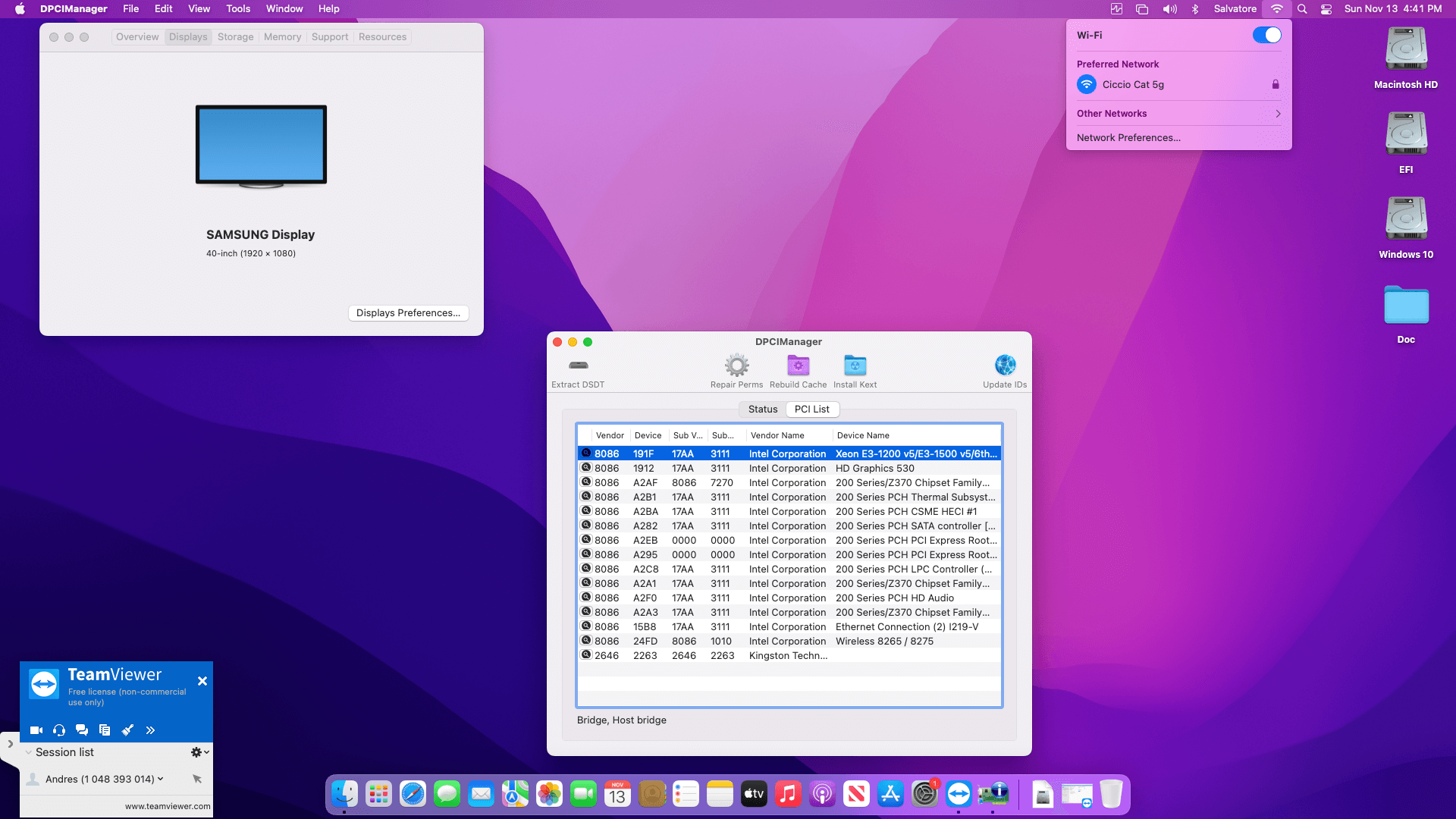
Task: Click the Update IDs globe icon
Action: [1005, 366]
